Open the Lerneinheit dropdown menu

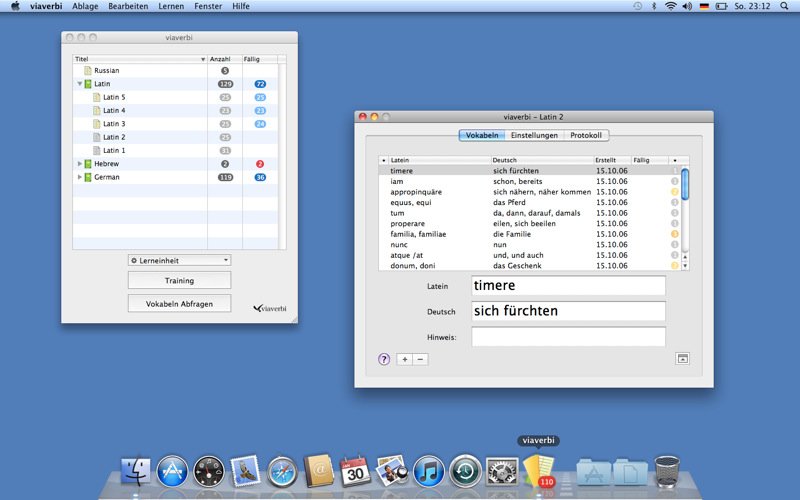pyautogui.click(x=179, y=260)
